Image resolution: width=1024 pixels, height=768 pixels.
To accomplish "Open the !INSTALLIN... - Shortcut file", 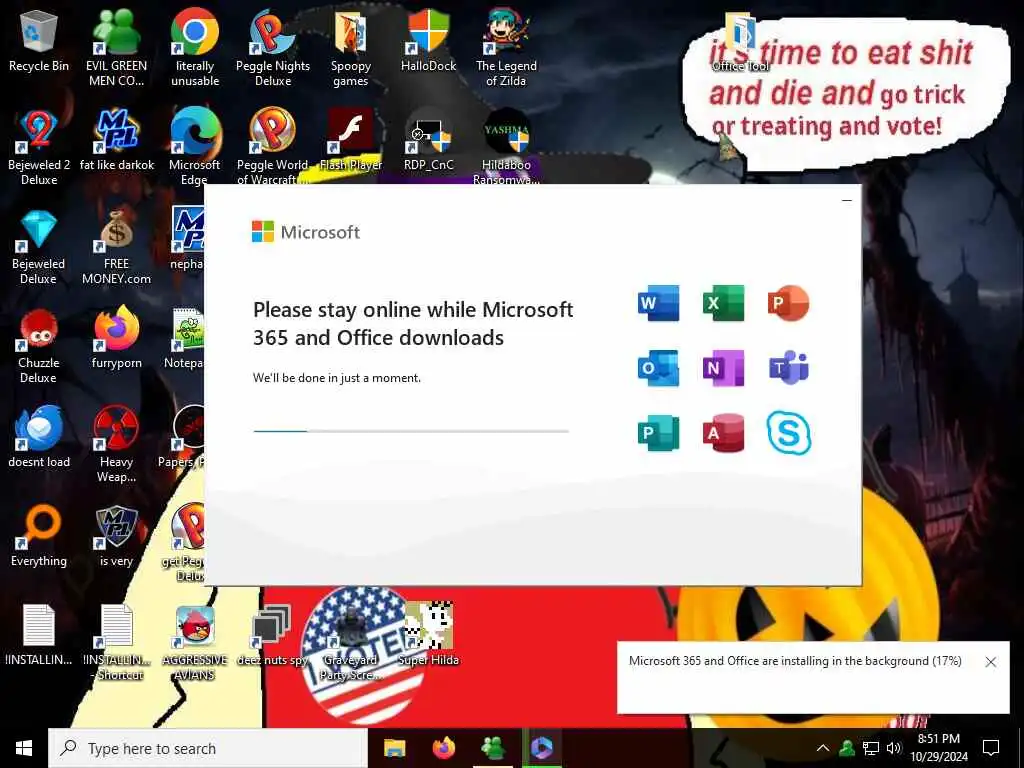I will tap(117, 643).
